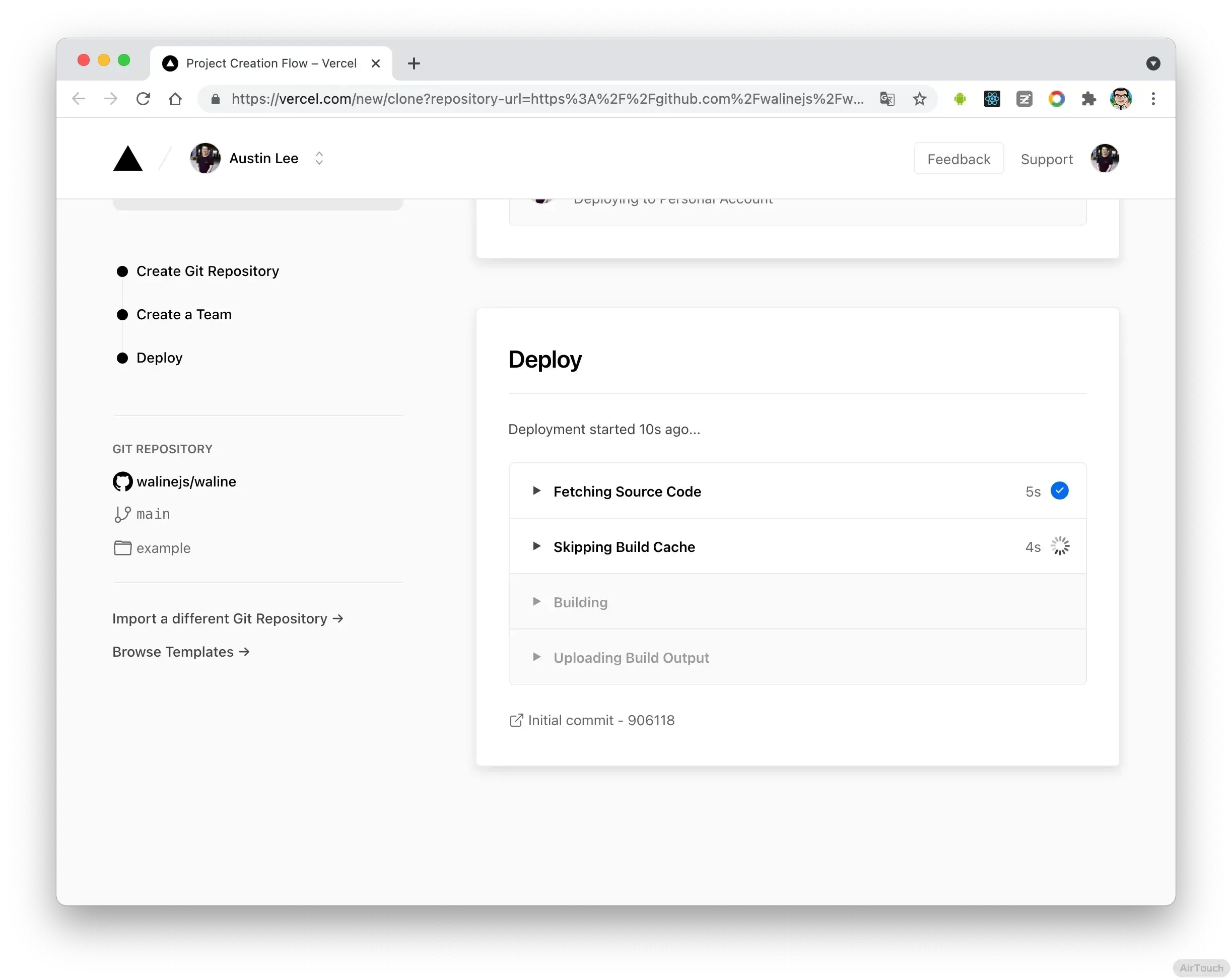1232x980 pixels.
Task: Click the Feedback button
Action: pyautogui.click(x=959, y=159)
